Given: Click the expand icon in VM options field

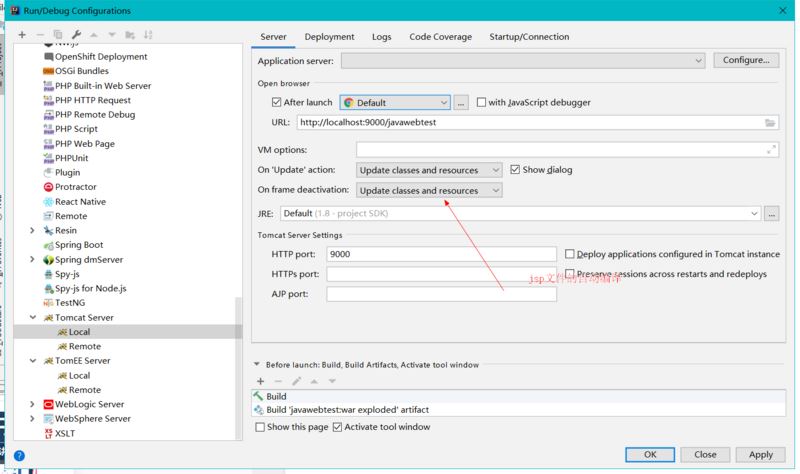Looking at the screenshot, I should click(770, 149).
